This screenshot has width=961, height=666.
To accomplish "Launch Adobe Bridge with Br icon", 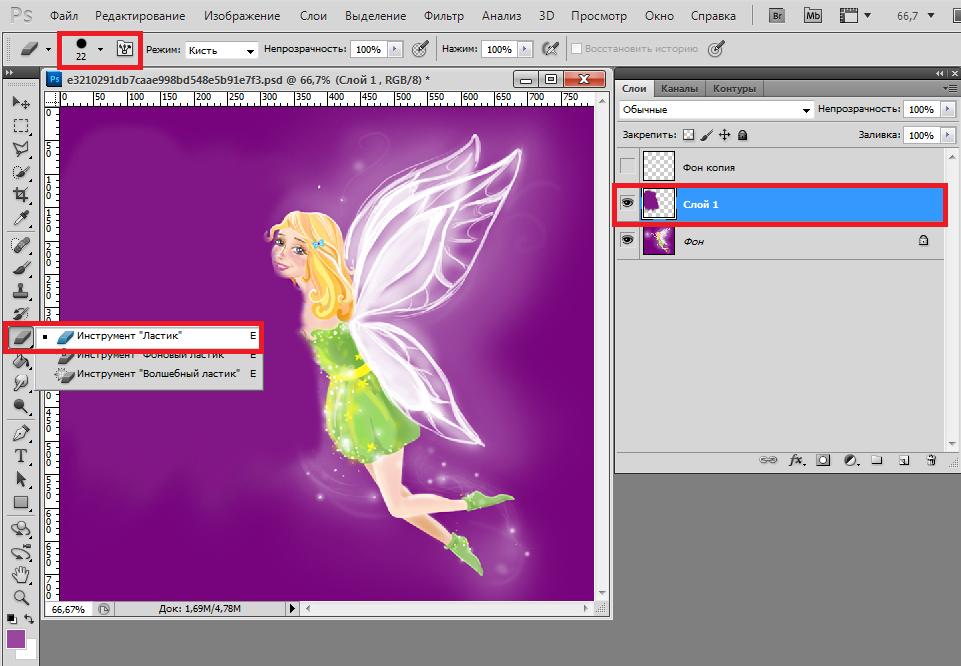I will pos(777,15).
